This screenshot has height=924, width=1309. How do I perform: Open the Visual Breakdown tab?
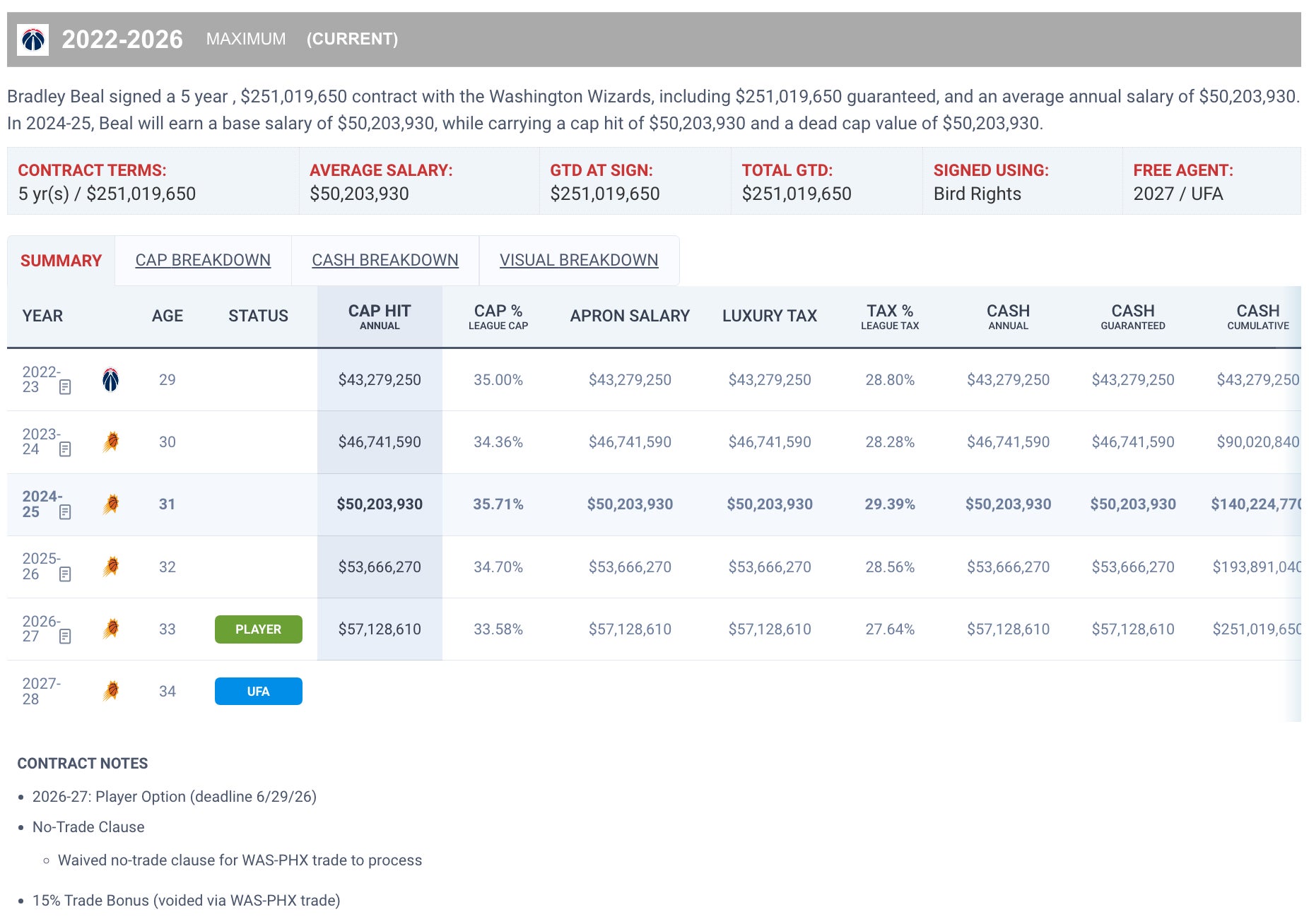coord(578,260)
